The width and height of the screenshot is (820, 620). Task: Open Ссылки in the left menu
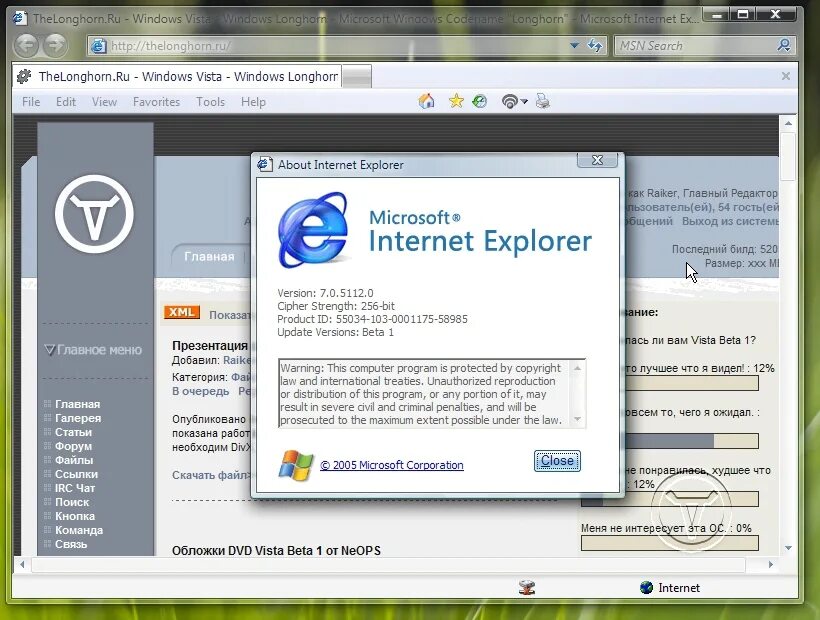coord(76,474)
